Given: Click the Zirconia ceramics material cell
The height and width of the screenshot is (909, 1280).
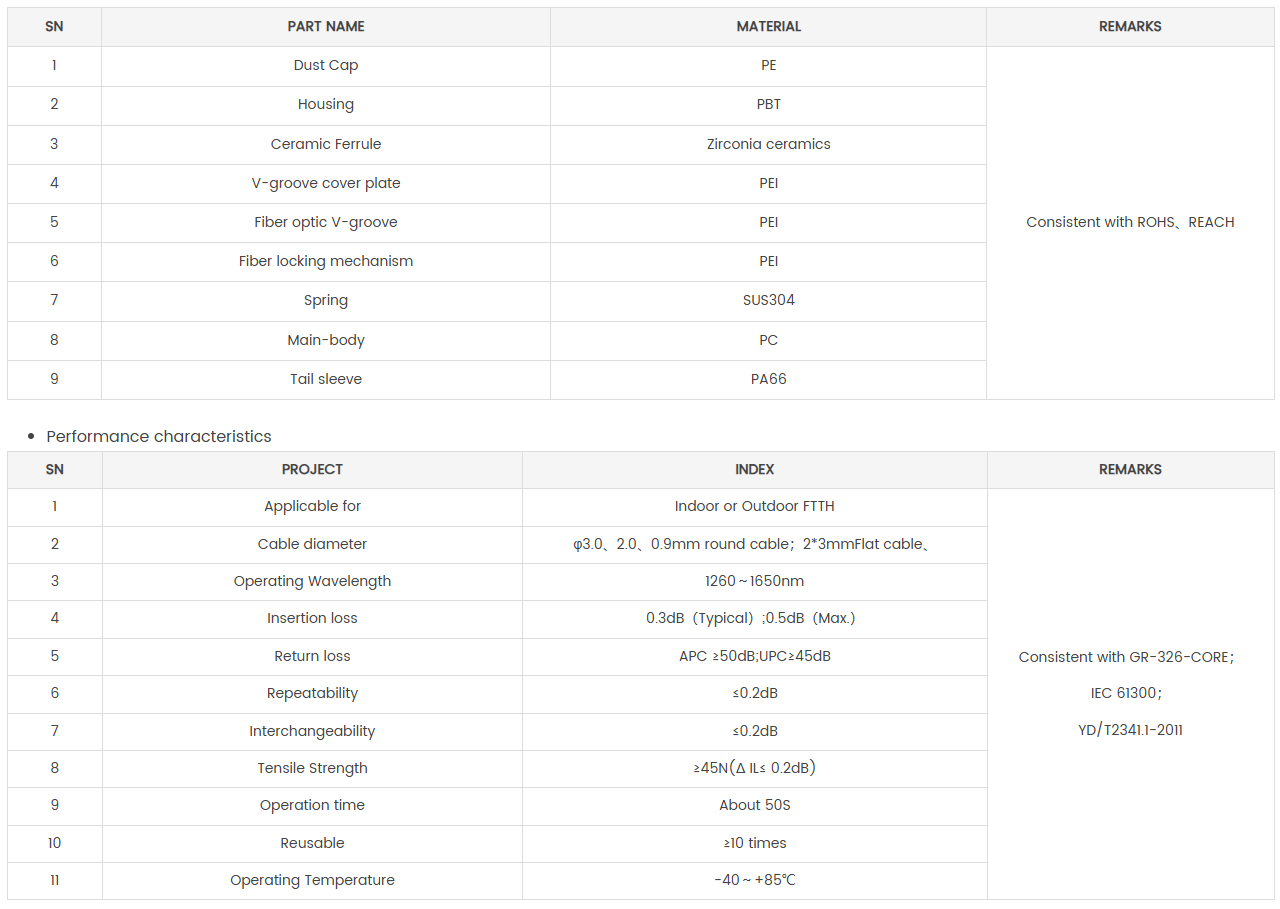Looking at the screenshot, I should tap(768, 144).
